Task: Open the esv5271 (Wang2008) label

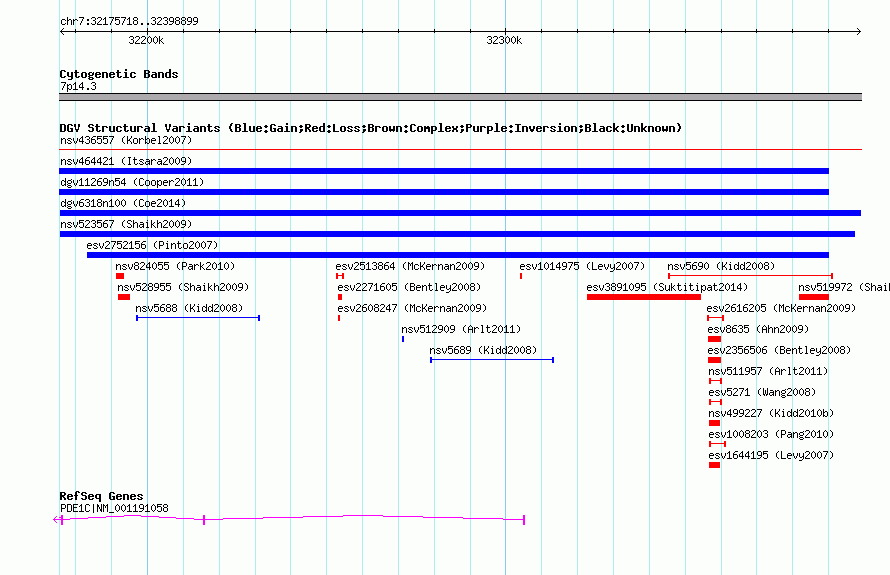Action: [762, 392]
